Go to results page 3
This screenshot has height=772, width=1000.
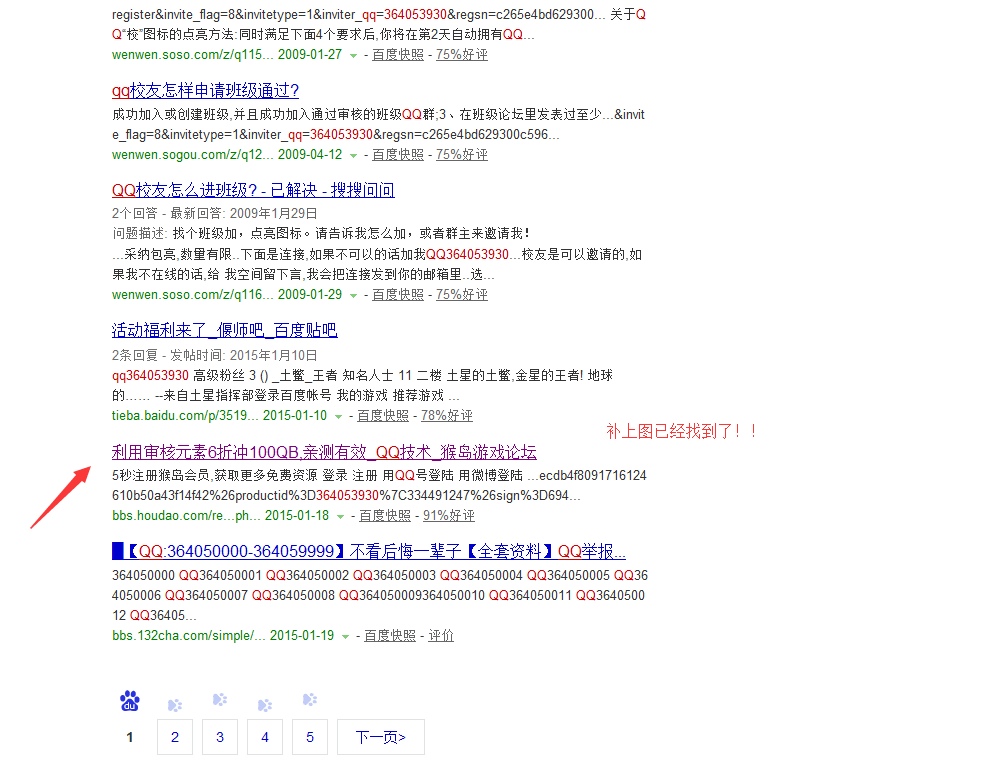tap(220, 737)
